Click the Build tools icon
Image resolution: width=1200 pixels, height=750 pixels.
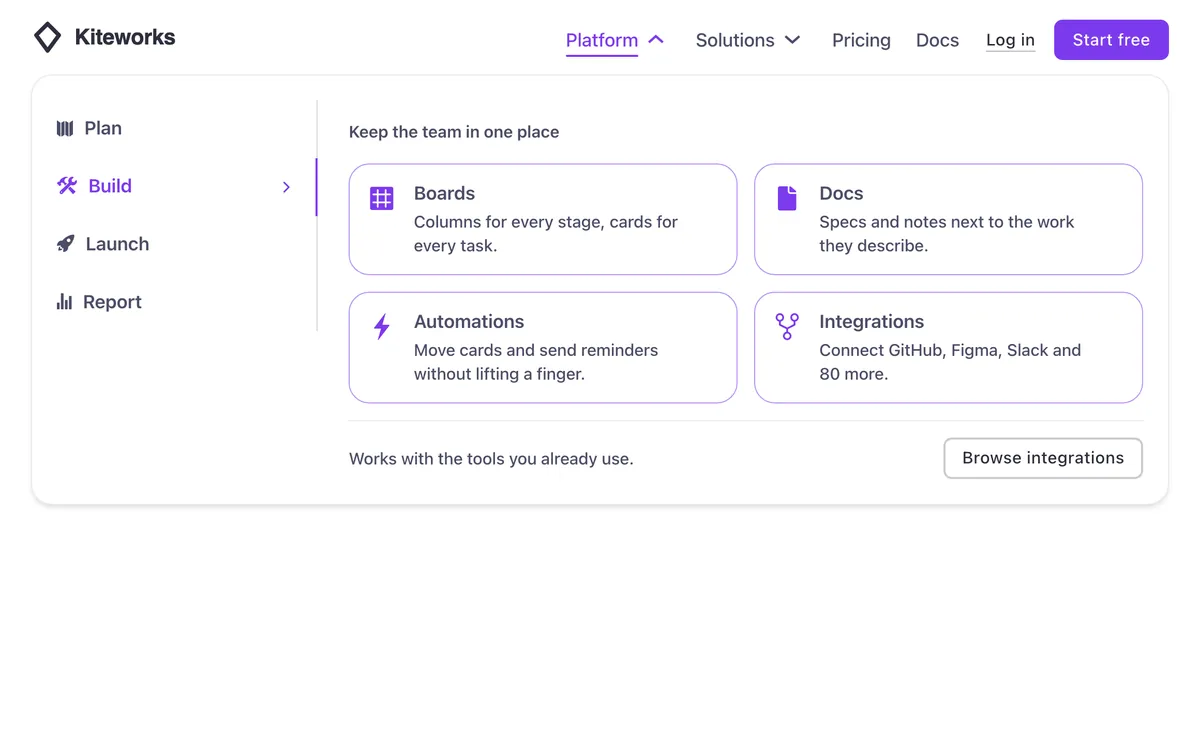(67, 186)
